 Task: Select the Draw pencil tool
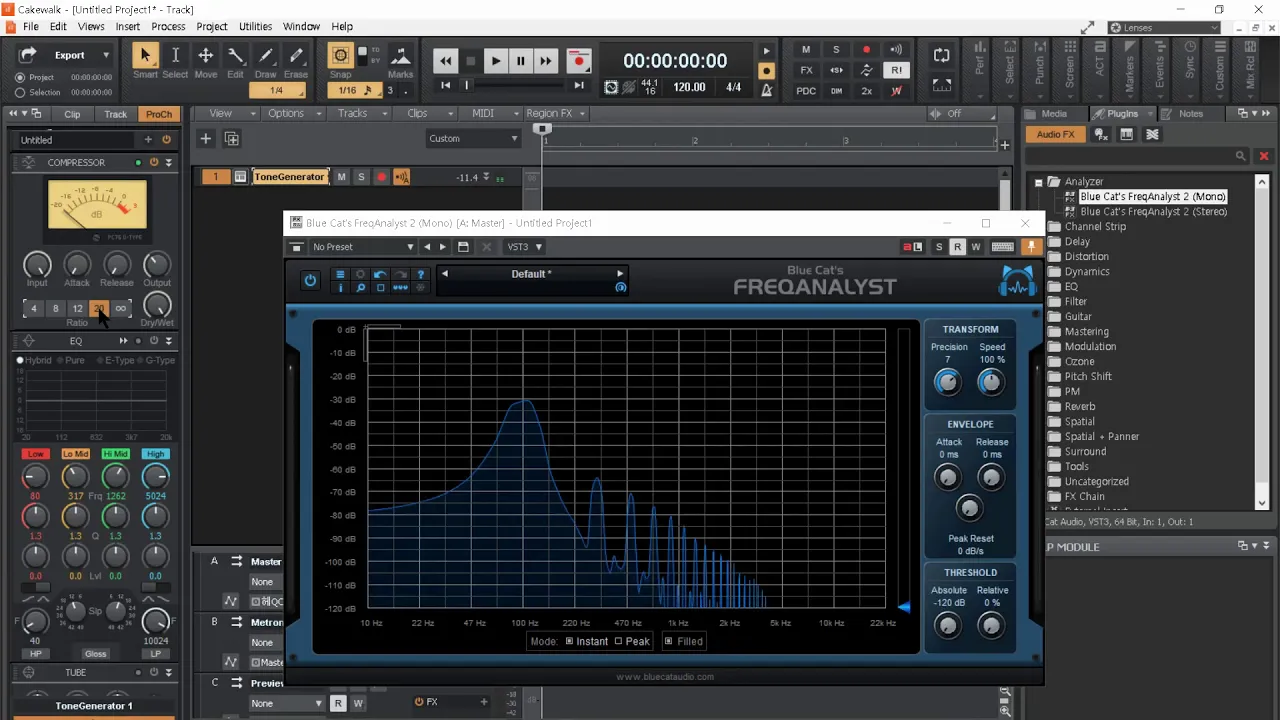(x=266, y=56)
